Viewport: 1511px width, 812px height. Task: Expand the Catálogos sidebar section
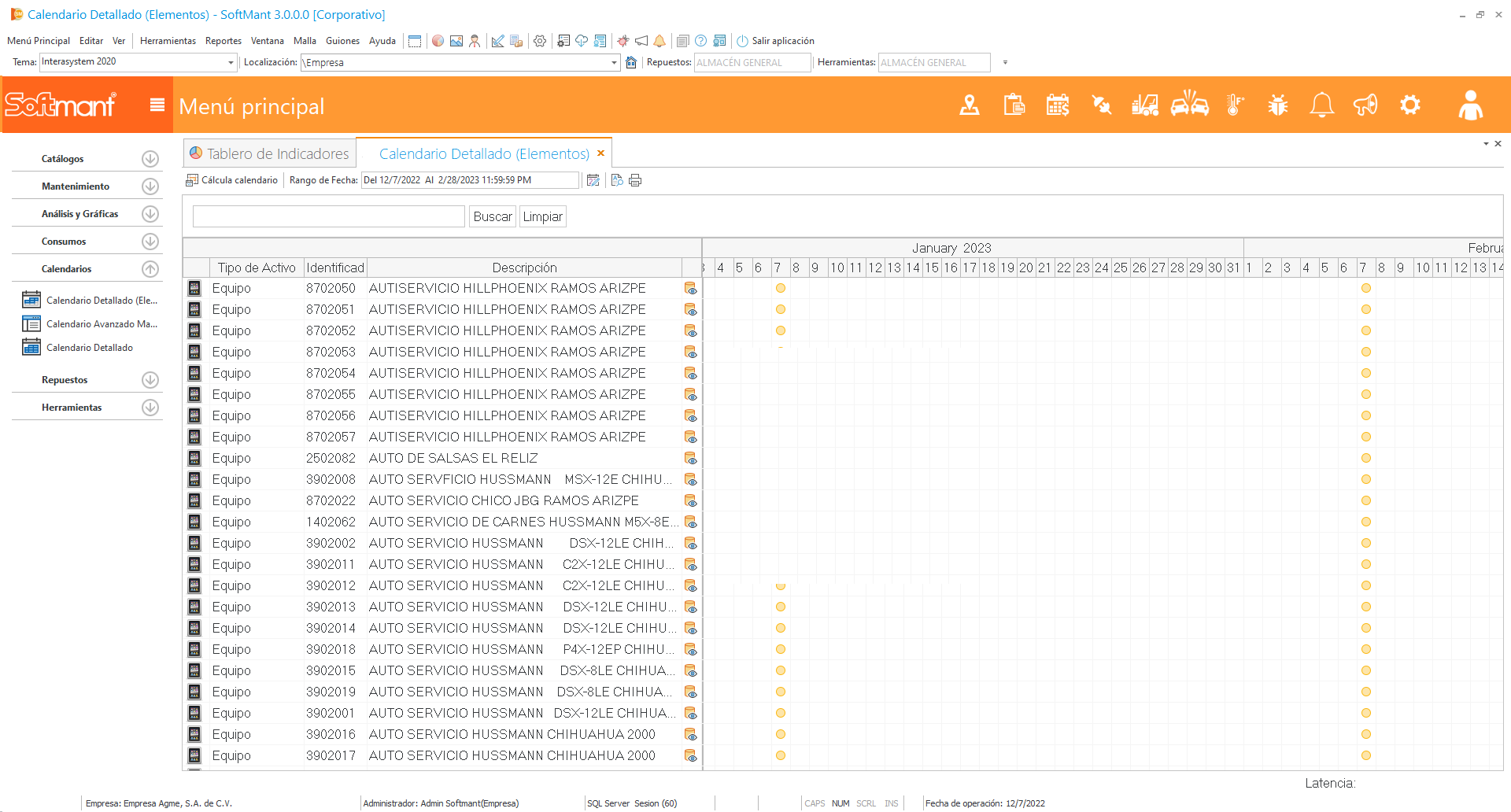coord(150,159)
